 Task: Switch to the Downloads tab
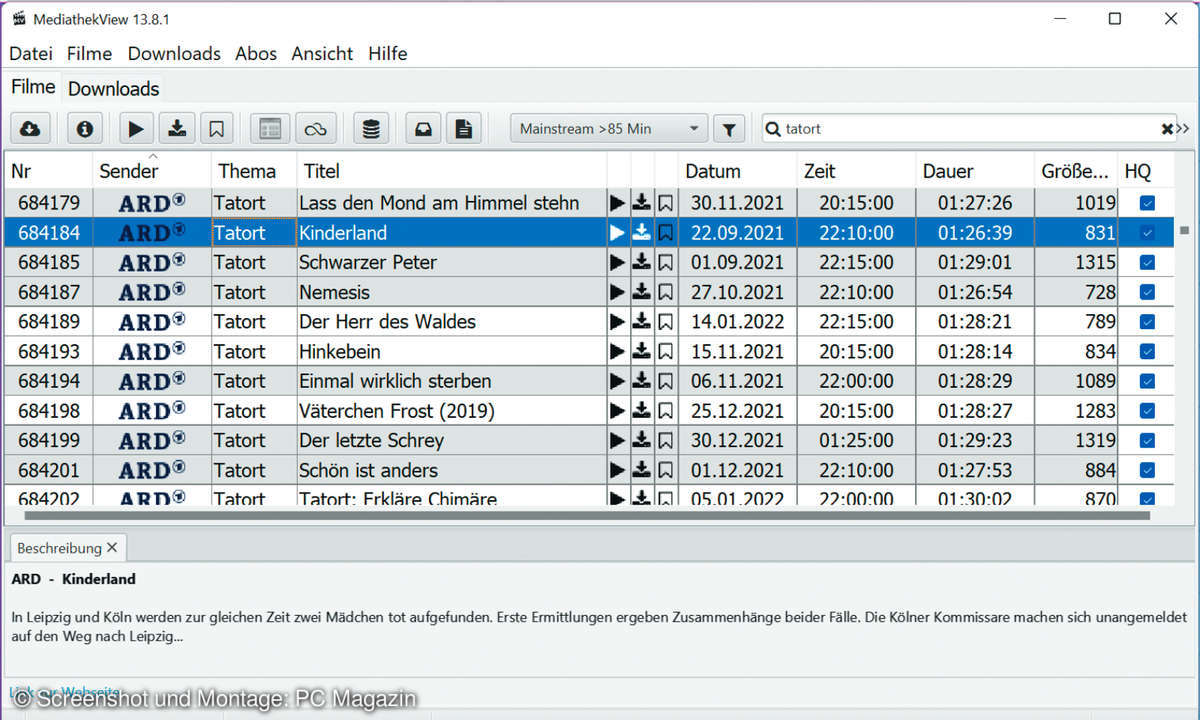point(113,88)
